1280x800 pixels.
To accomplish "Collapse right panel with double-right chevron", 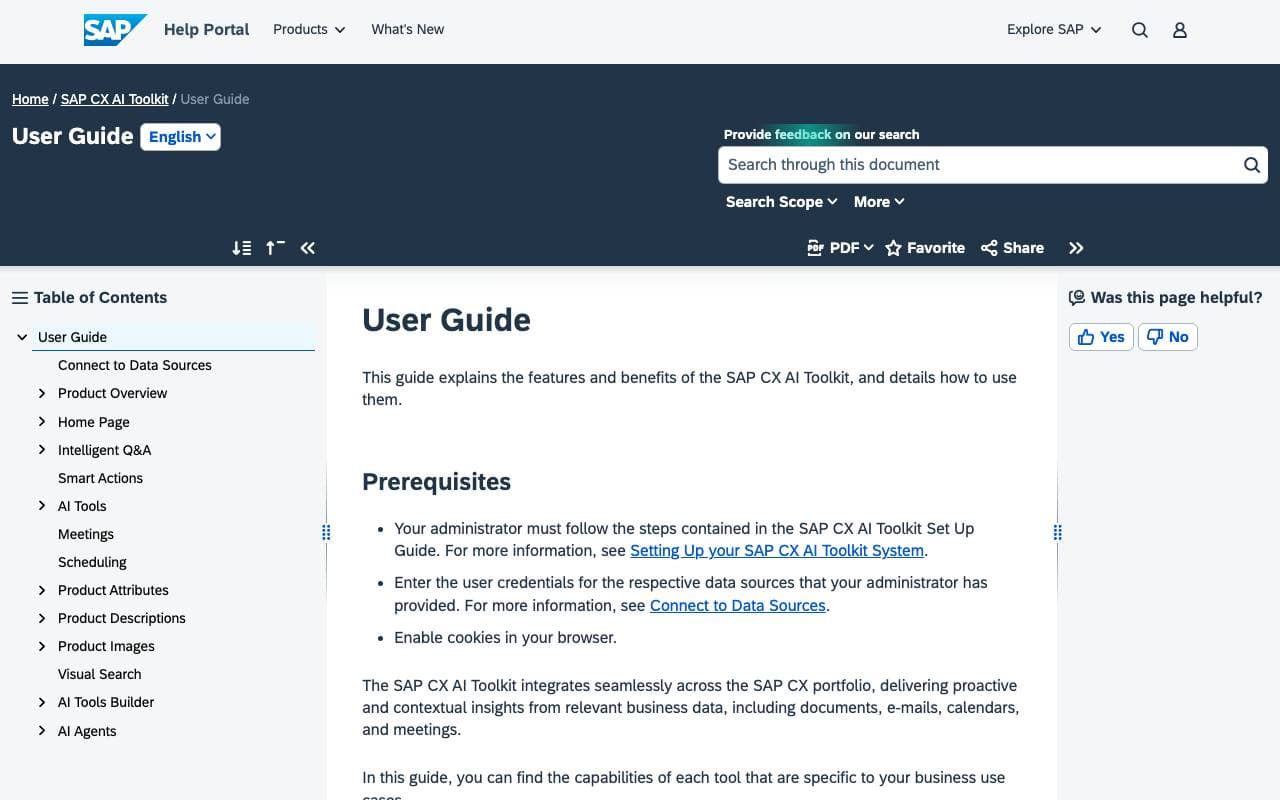I will click(x=1076, y=248).
